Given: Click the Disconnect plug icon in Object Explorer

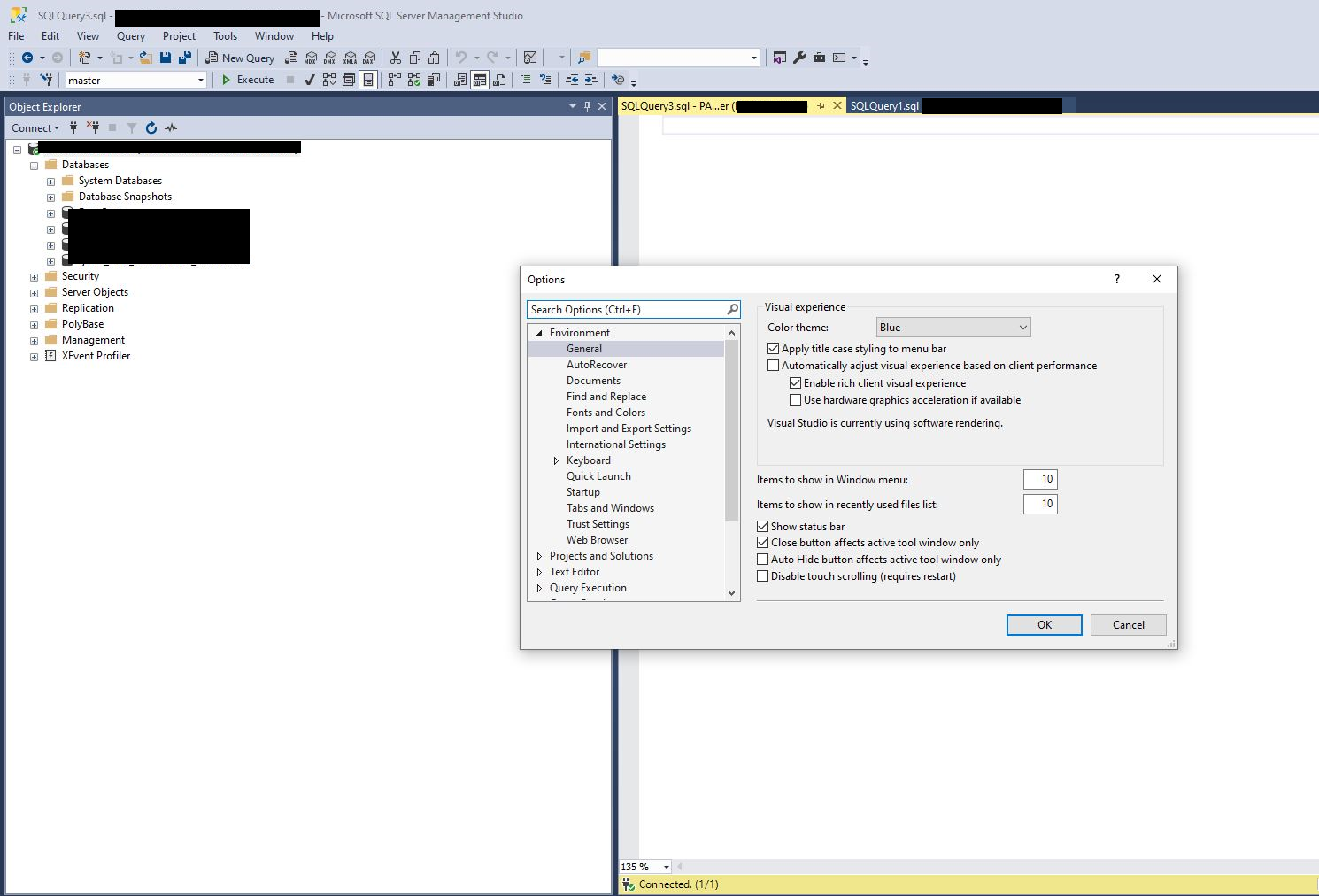Looking at the screenshot, I should pyautogui.click(x=93, y=127).
